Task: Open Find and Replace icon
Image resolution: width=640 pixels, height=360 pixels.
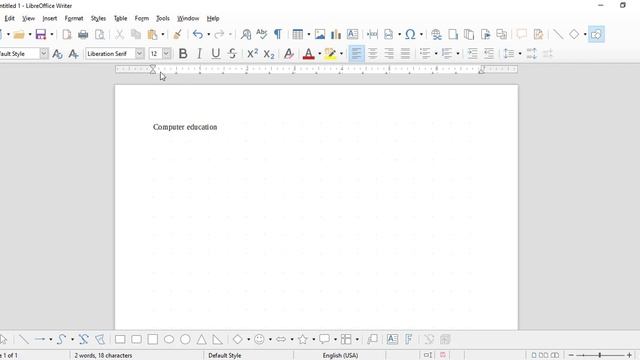Action: (x=246, y=34)
